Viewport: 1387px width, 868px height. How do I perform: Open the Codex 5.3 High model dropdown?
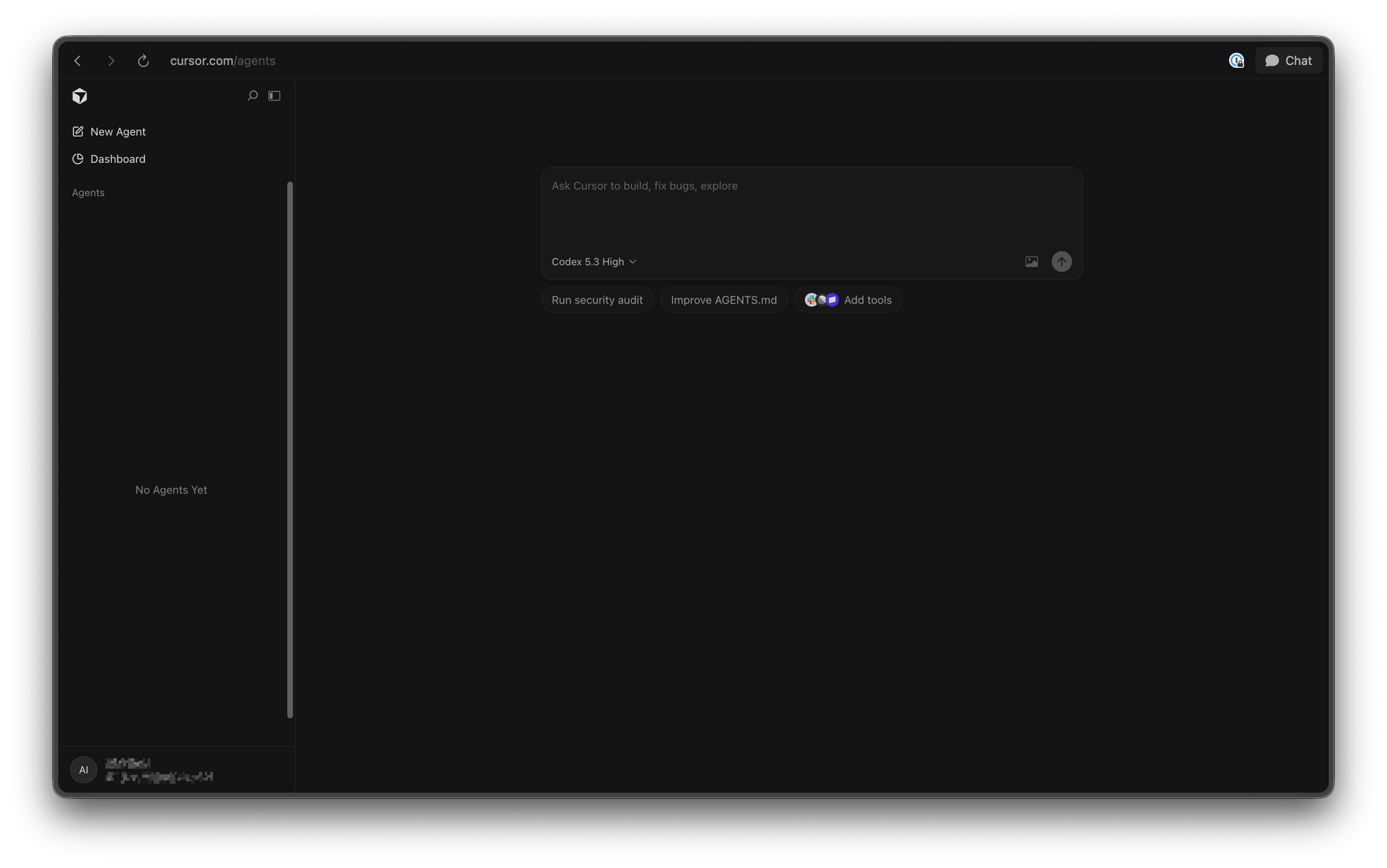point(594,261)
